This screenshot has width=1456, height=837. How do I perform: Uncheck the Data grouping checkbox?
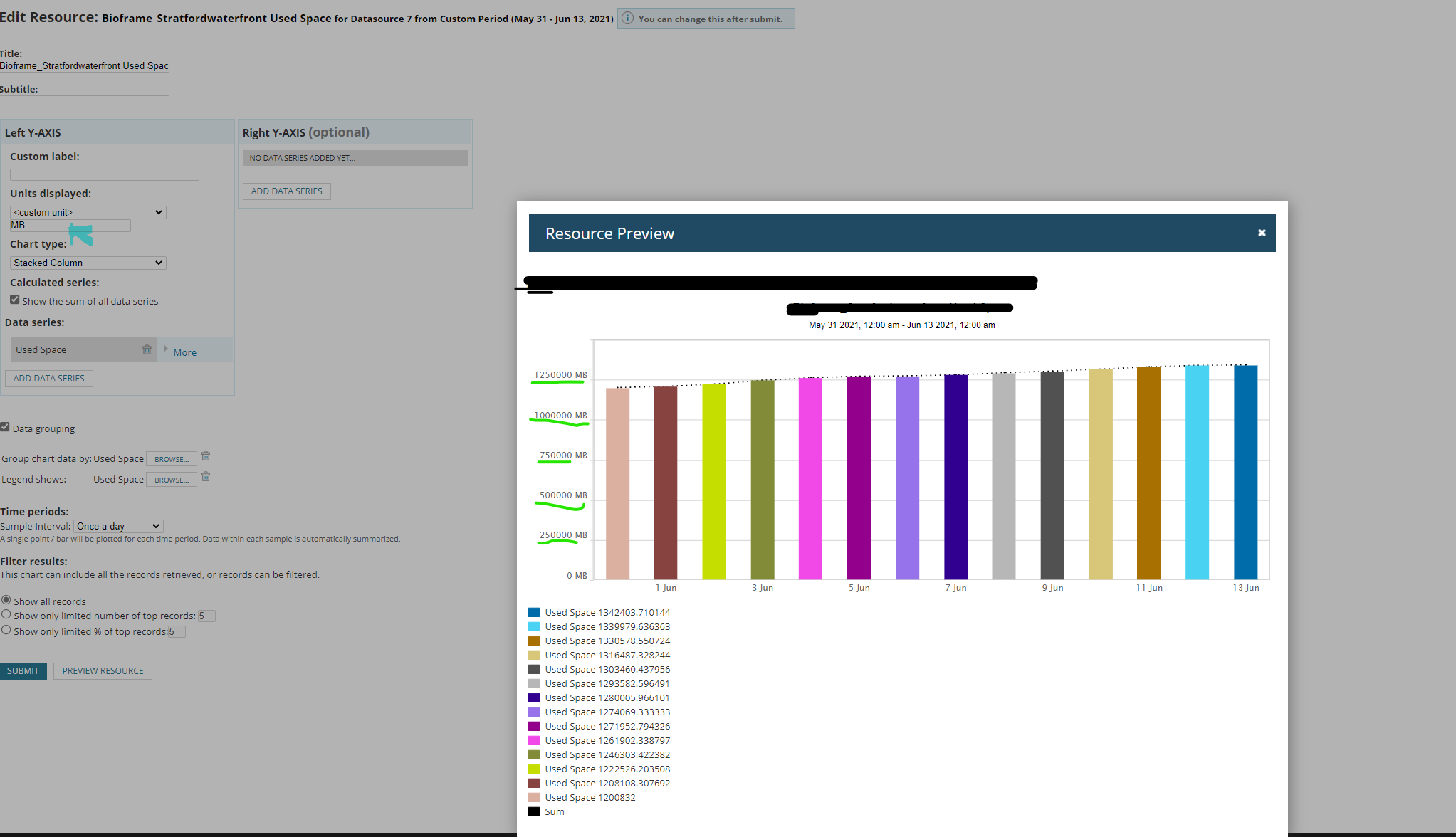click(x=5, y=427)
